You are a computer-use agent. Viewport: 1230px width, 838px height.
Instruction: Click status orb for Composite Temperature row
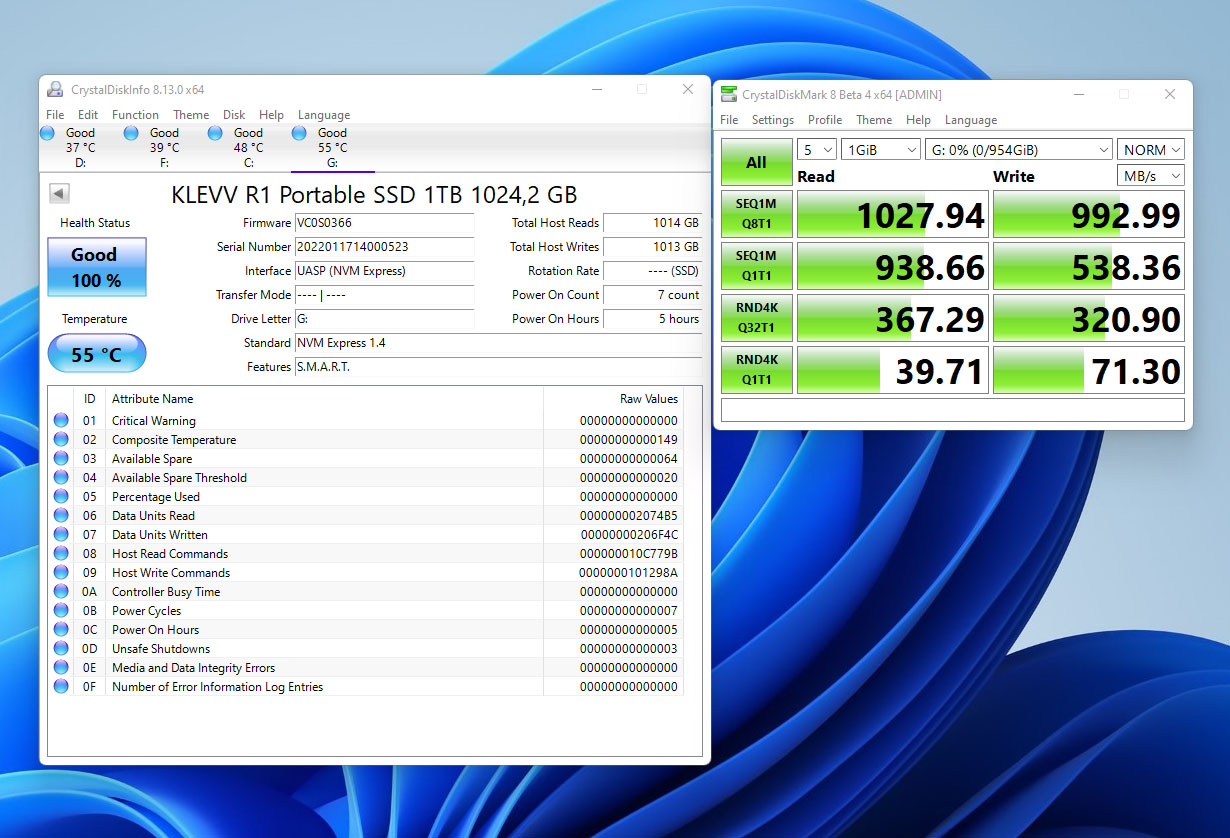(62, 440)
